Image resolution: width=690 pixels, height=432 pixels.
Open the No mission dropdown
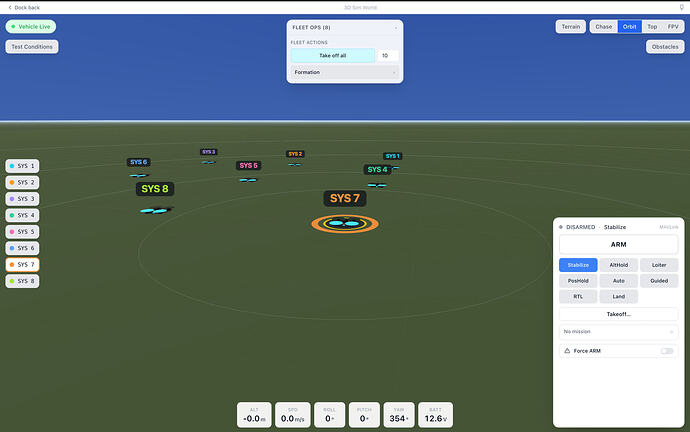[x=618, y=332]
